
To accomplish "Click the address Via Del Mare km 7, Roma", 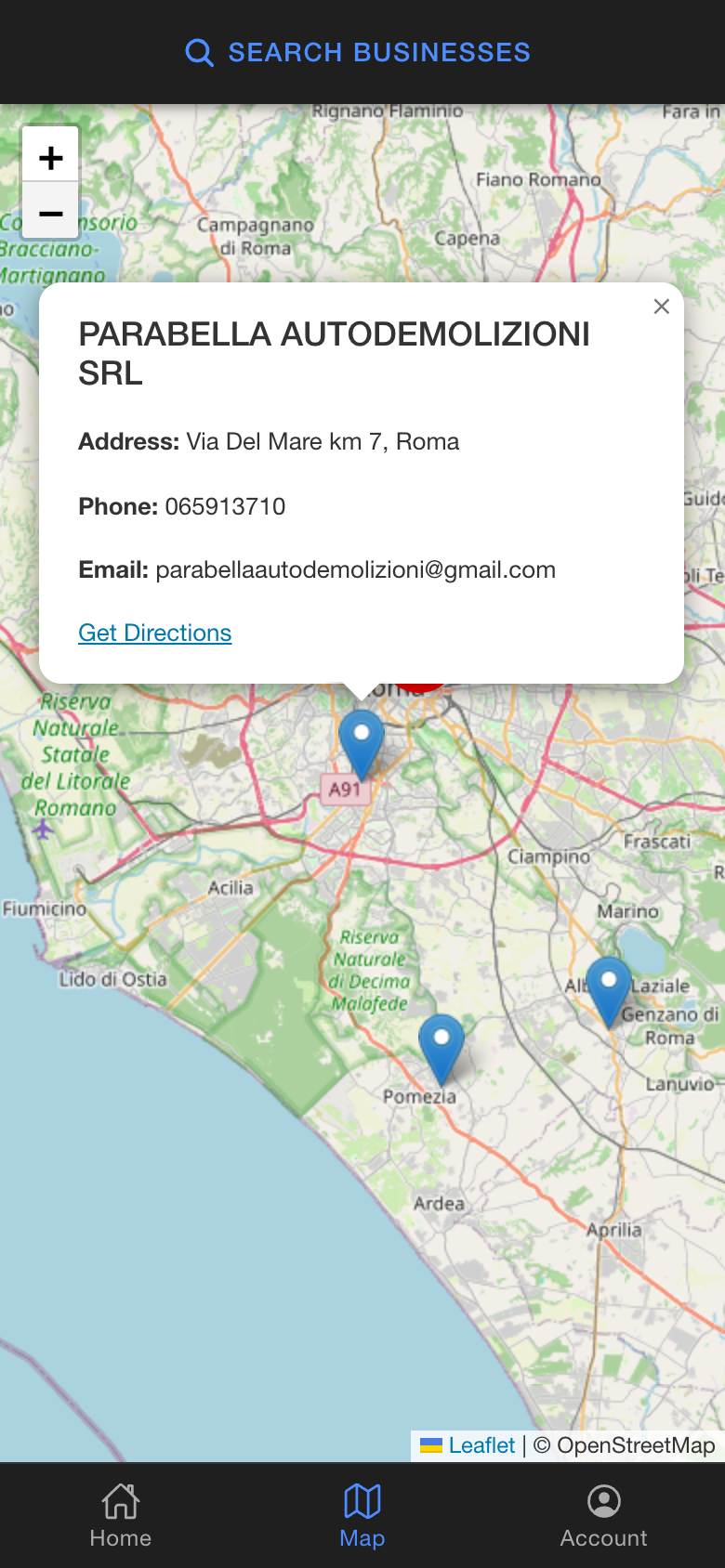I will (323, 441).
